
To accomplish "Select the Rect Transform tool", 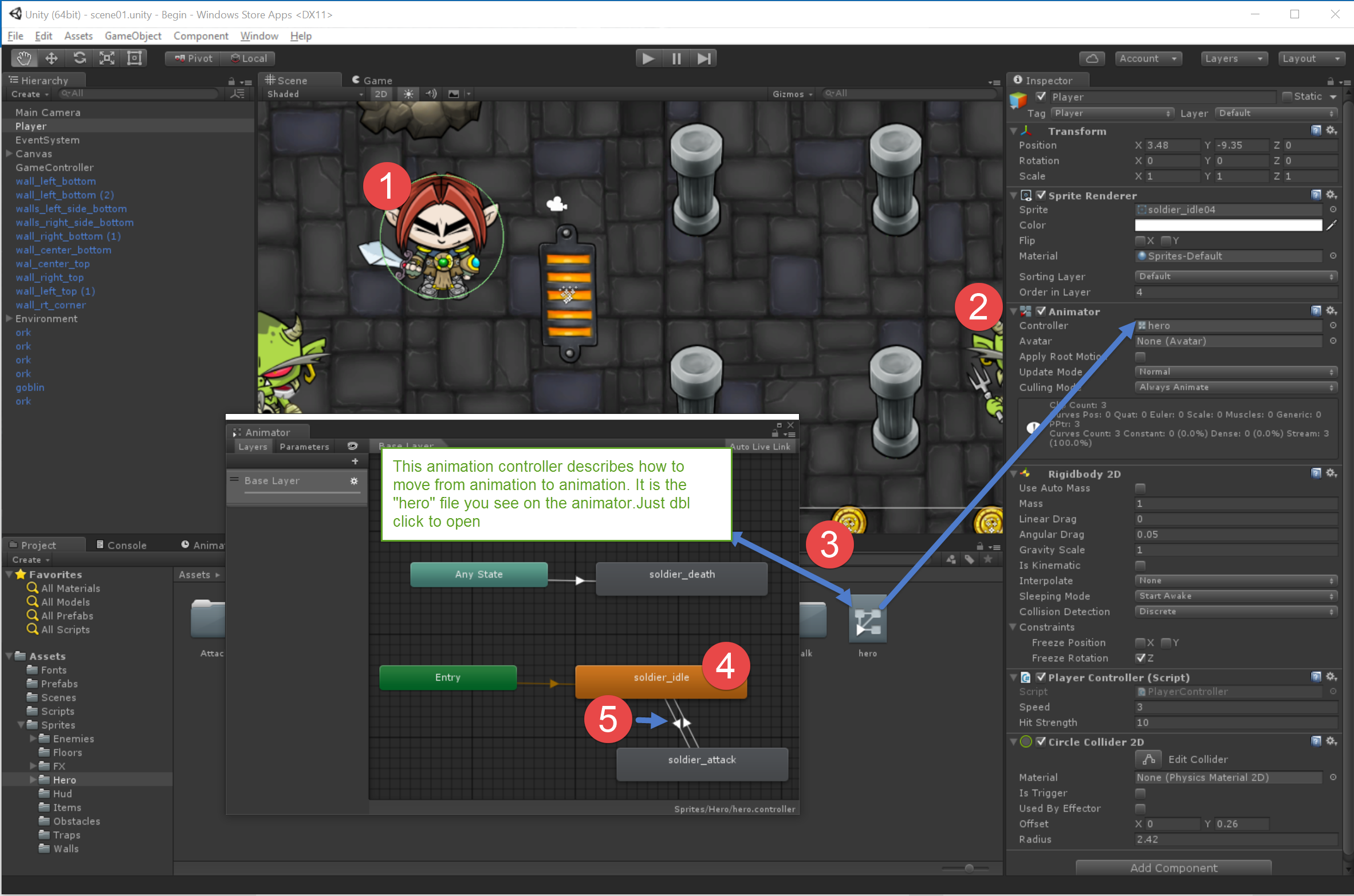I will click(135, 58).
